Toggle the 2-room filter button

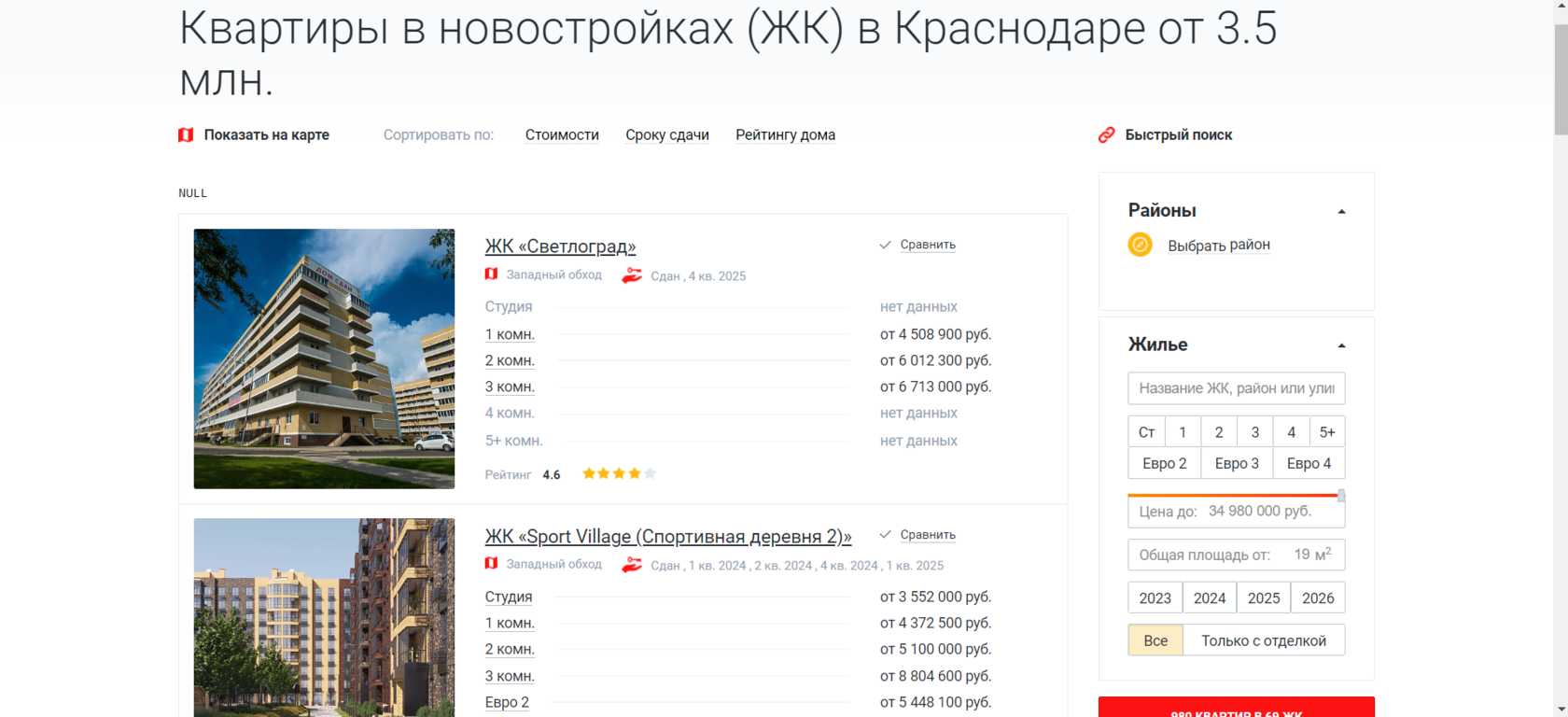pos(1219,432)
